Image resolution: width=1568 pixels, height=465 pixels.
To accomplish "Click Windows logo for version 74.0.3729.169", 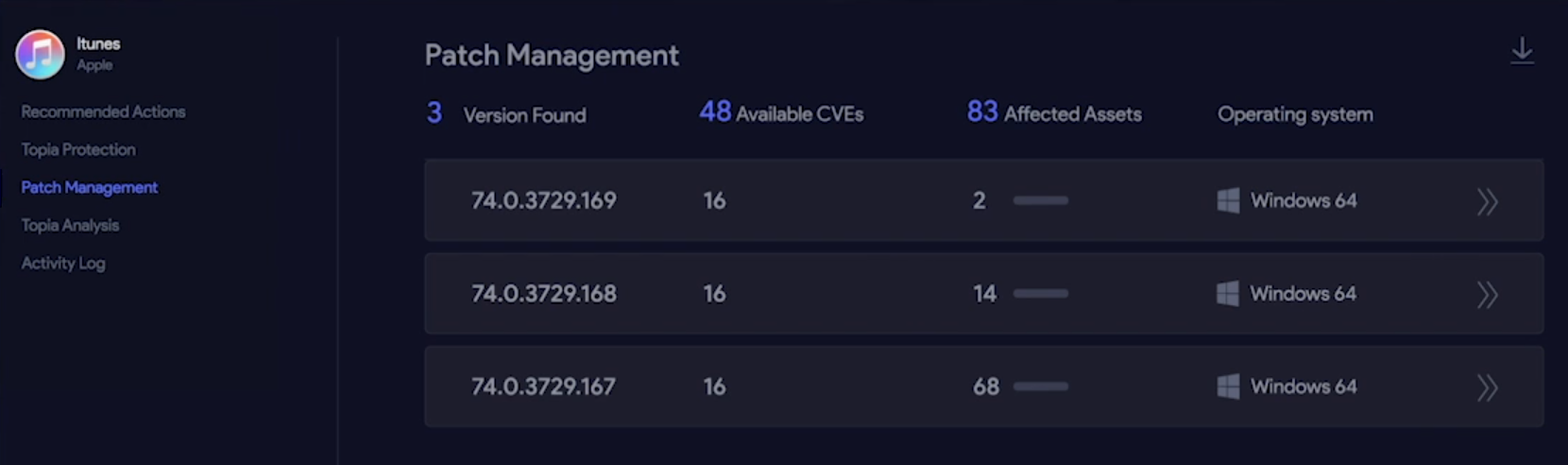I will [1228, 200].
